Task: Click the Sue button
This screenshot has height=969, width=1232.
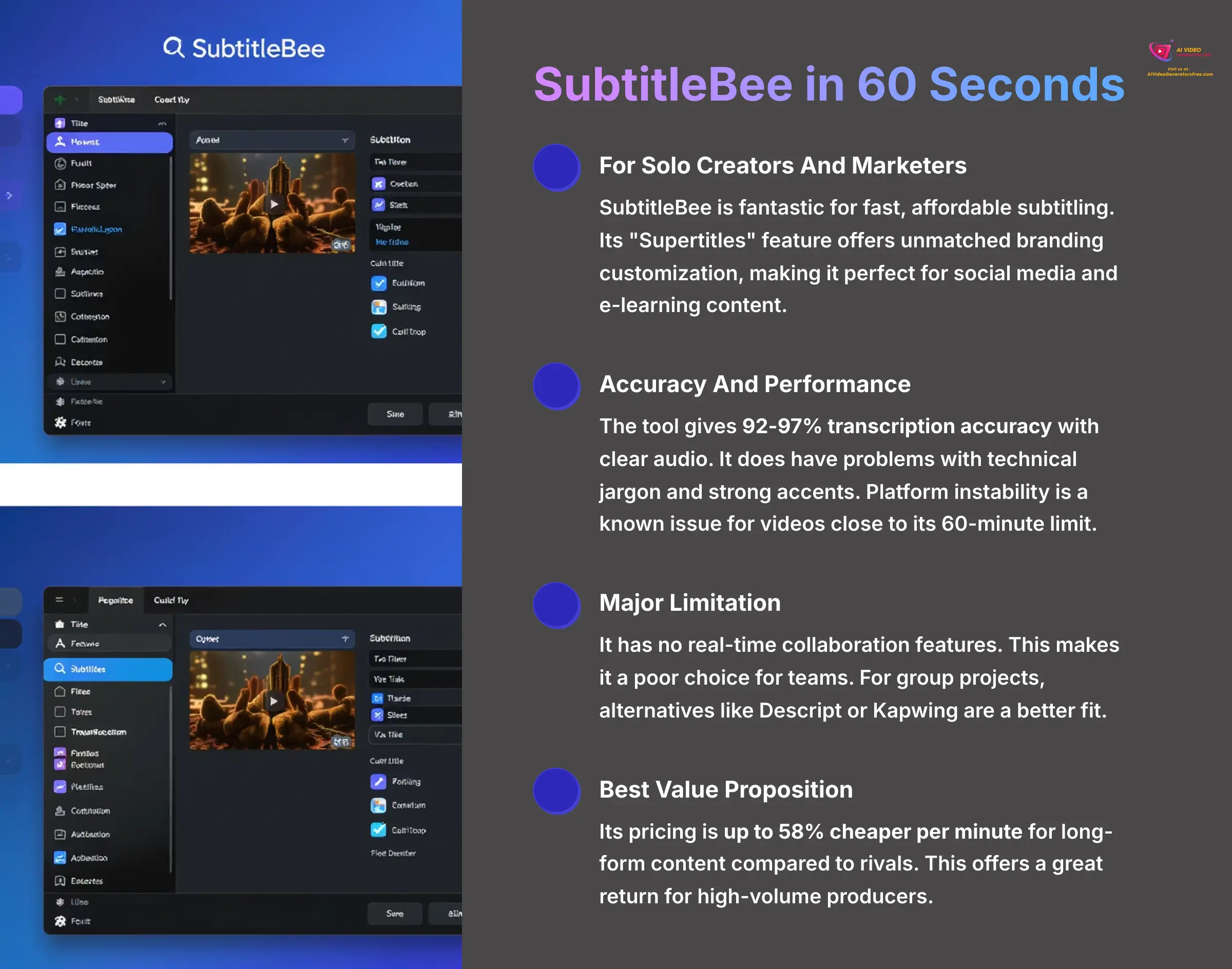Action: (x=396, y=414)
